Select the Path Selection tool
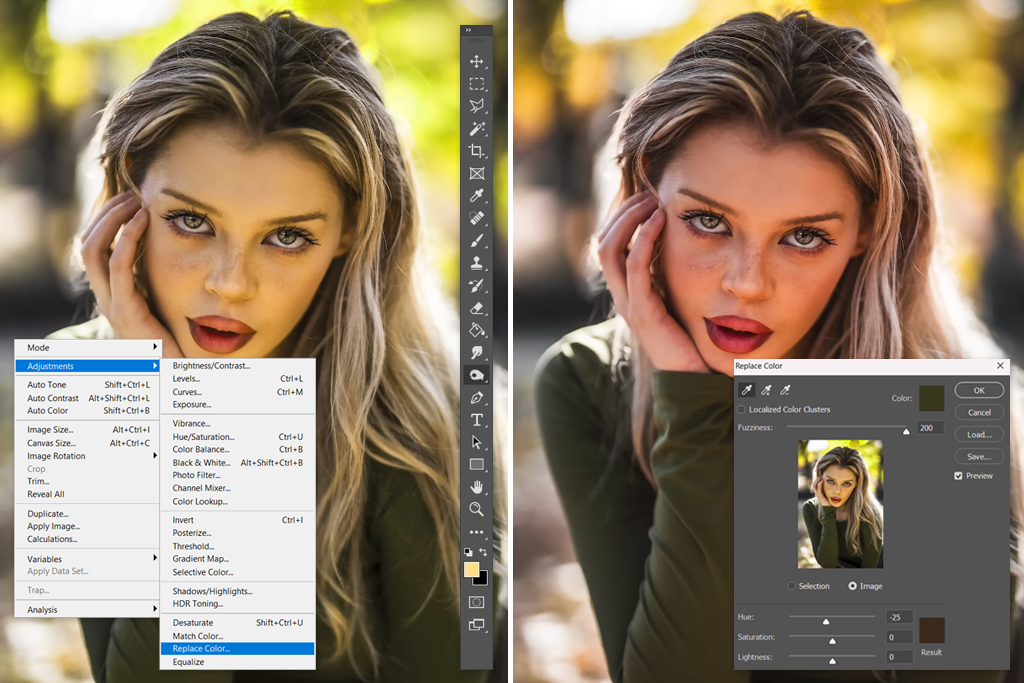The width and height of the screenshot is (1024, 683). tap(477, 442)
